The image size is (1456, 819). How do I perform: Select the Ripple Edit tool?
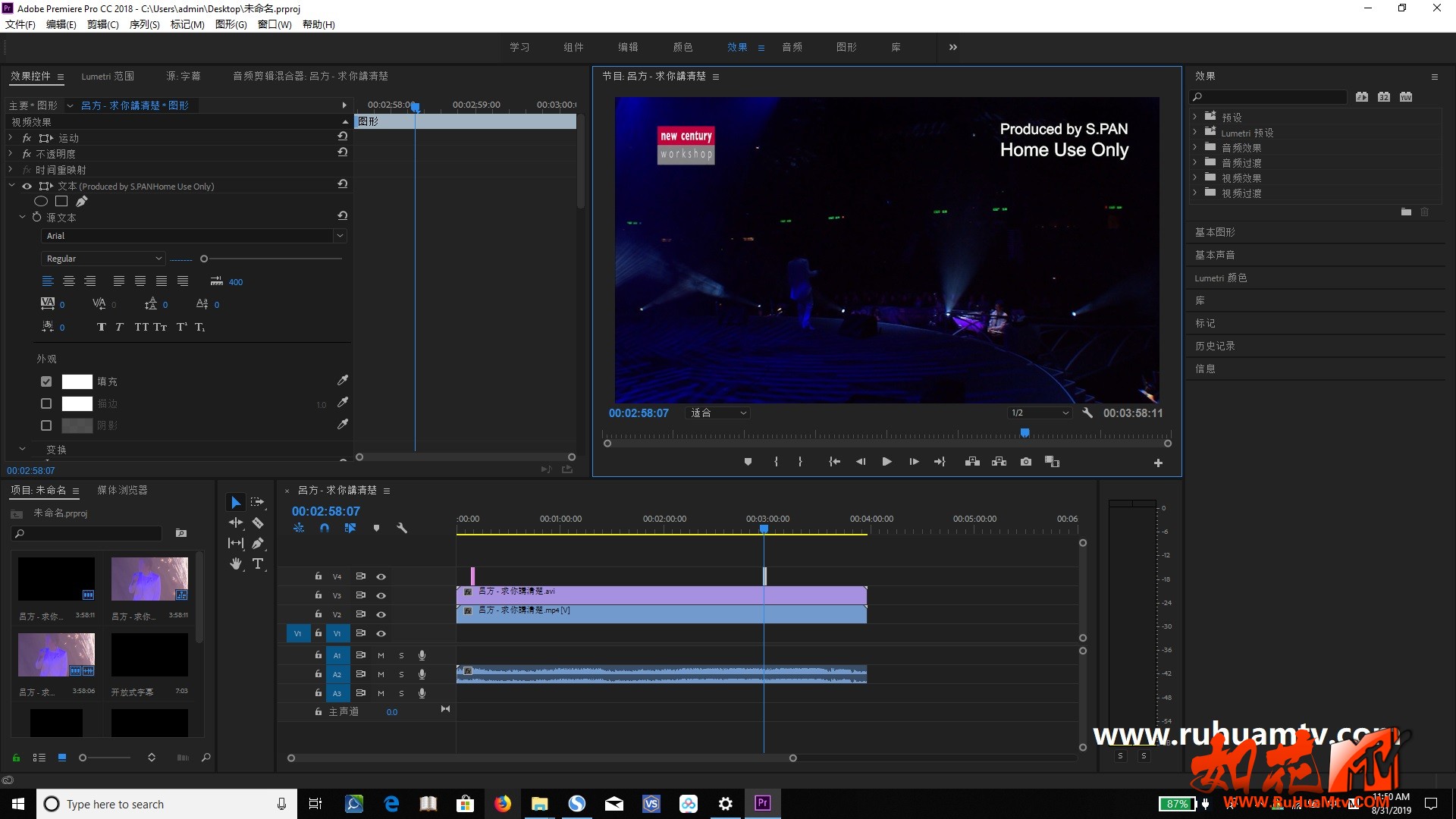click(236, 522)
